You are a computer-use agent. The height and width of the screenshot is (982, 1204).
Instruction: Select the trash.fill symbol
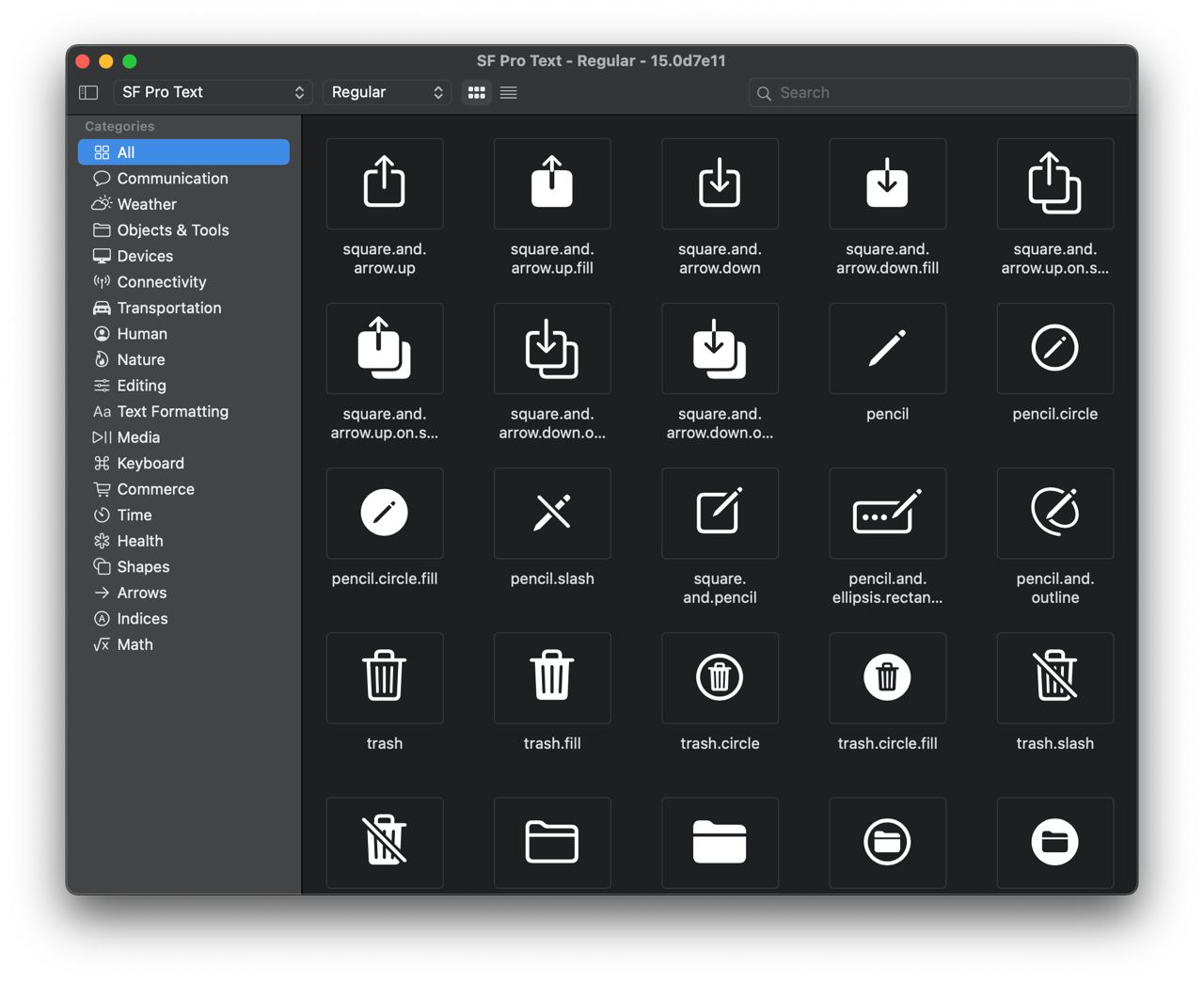click(x=552, y=677)
